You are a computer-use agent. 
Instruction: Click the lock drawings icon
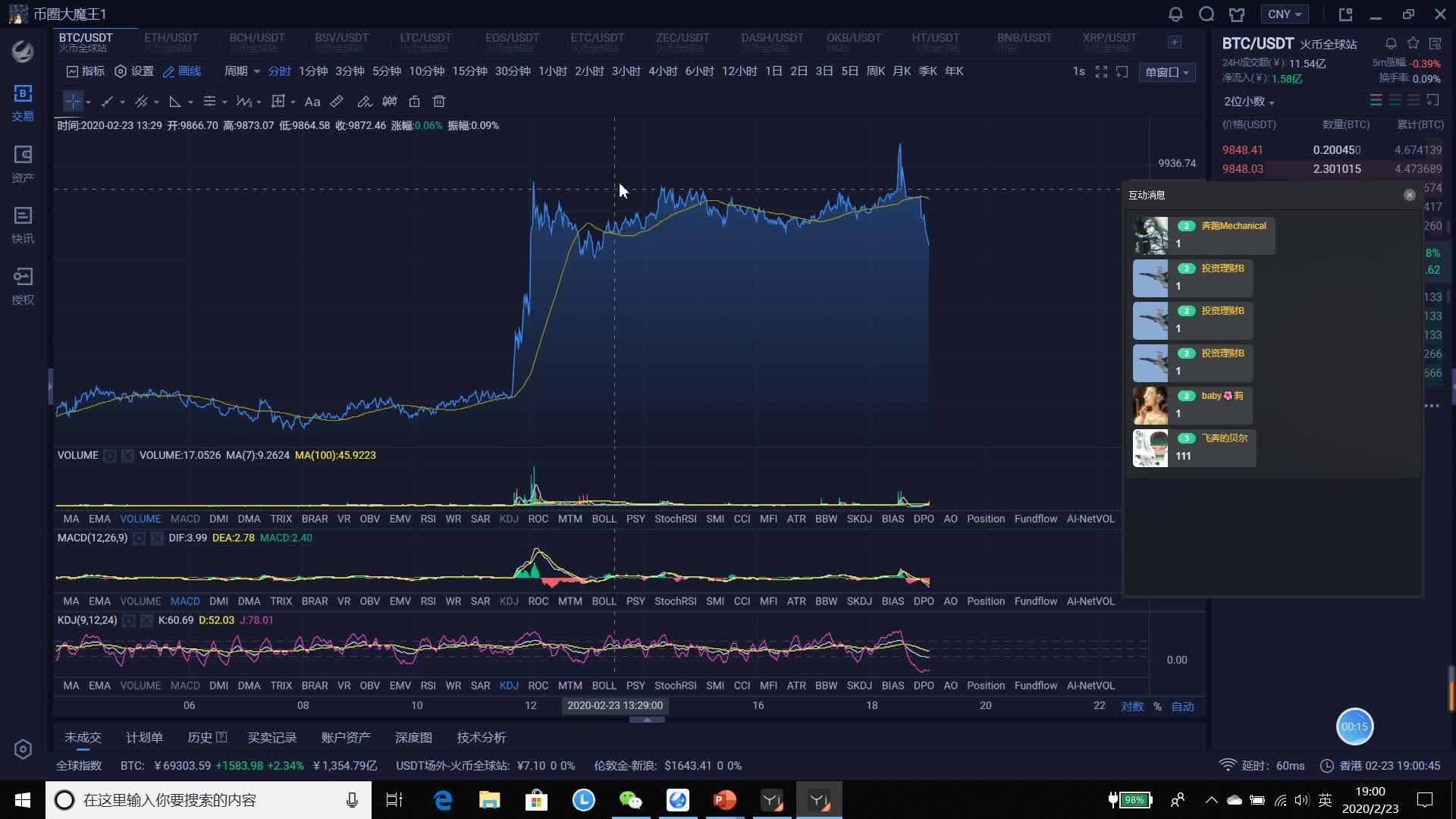[x=414, y=101]
